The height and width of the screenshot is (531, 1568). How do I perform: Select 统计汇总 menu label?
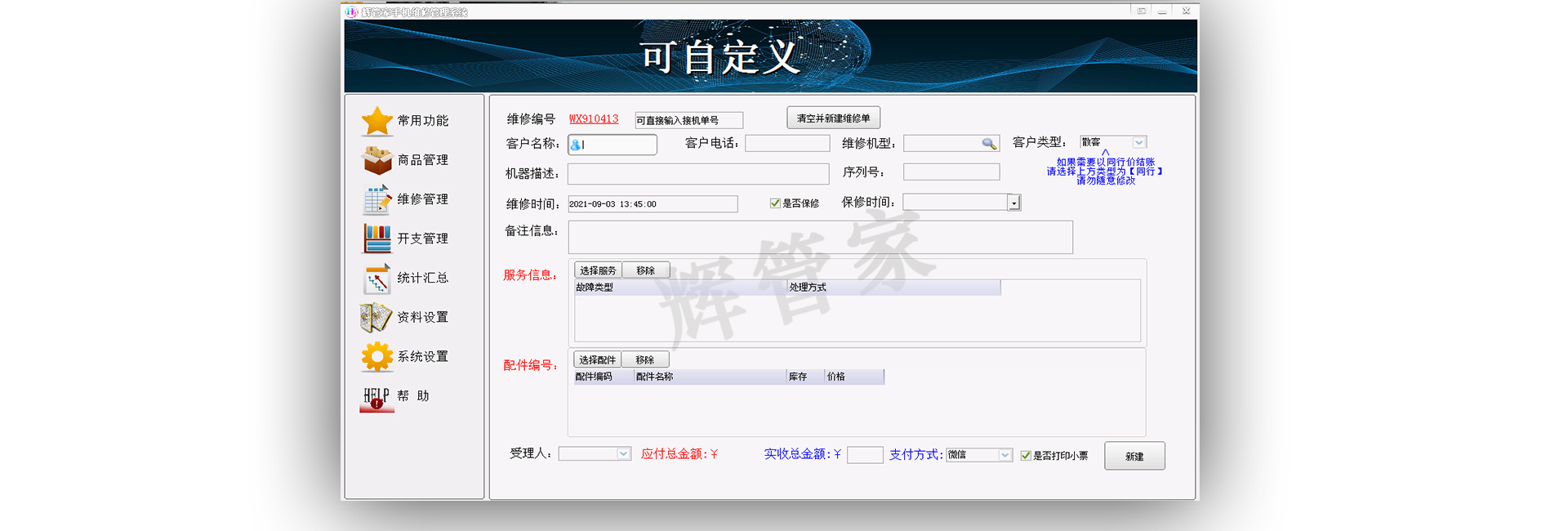click(x=423, y=278)
